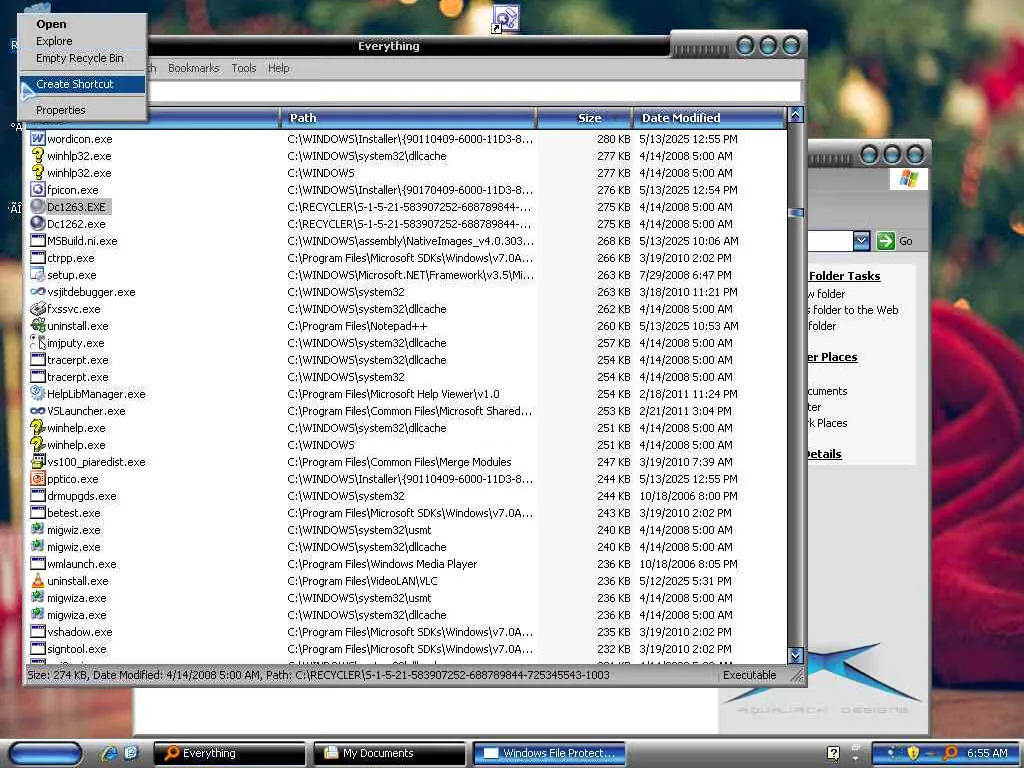
Task: Click the vsjitdebugger.exe infinity icon
Action: click(38, 291)
